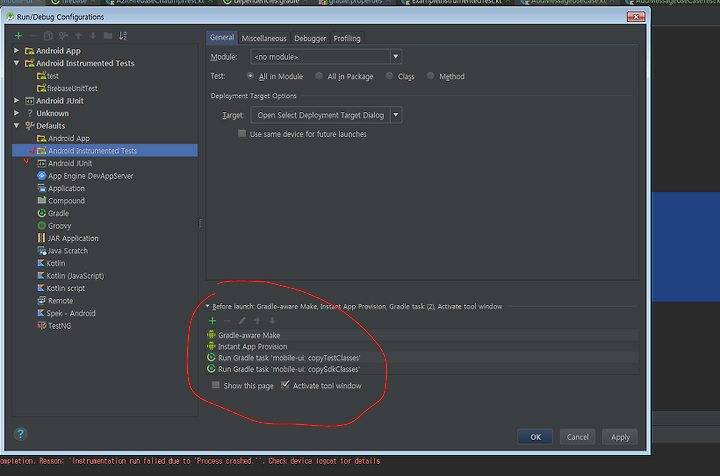Switch to Miscellaneous tab
Screen dimensions: 720x476
[x=264, y=38]
